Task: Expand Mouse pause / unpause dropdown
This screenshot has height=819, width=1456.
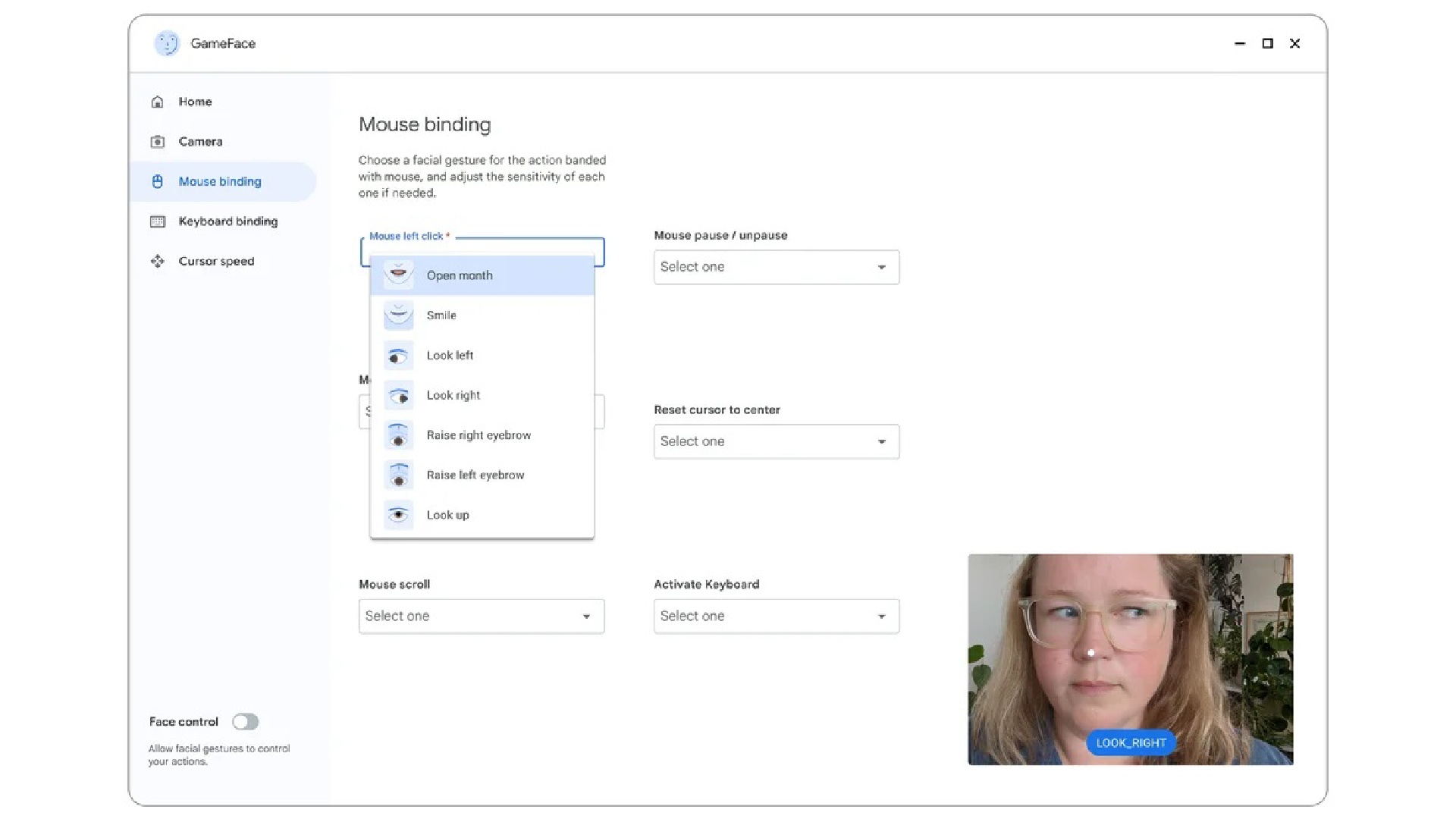Action: [x=775, y=266]
